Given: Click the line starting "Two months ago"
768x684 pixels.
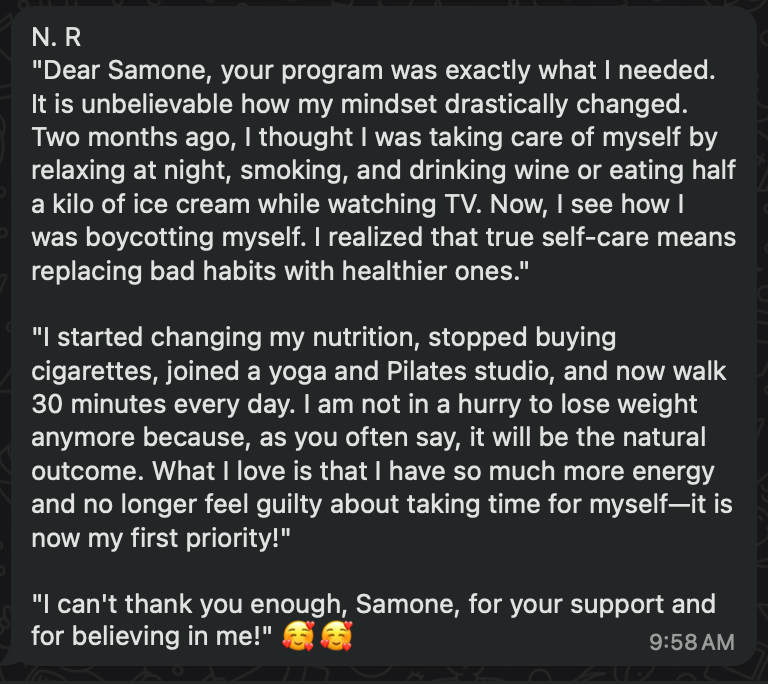Looking at the screenshot, I should pos(374,137).
